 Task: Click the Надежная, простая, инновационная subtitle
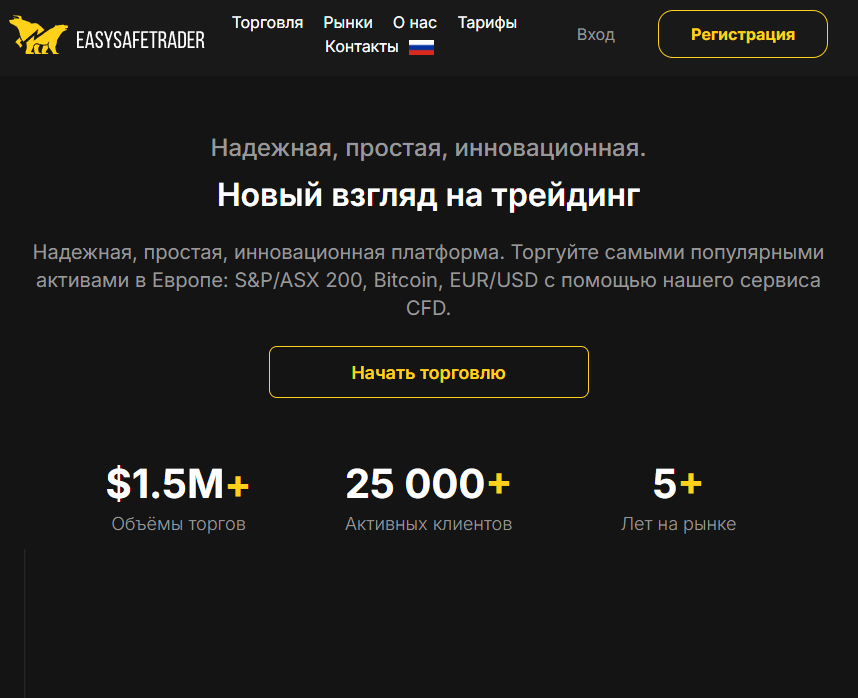pyautogui.click(x=428, y=148)
